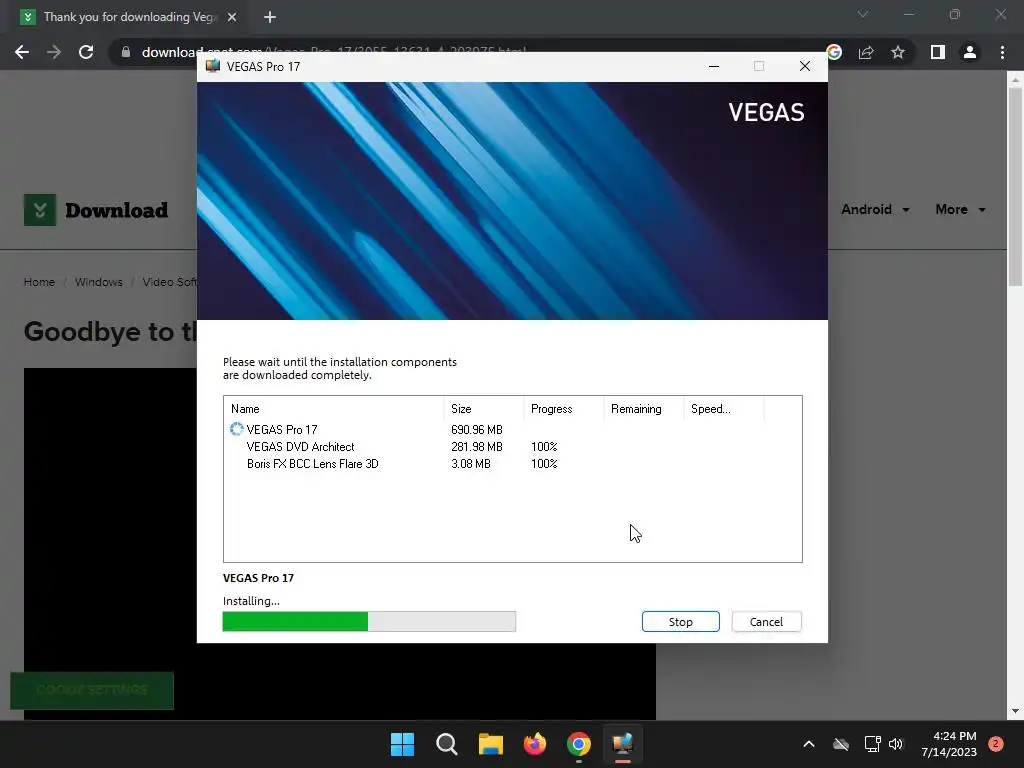This screenshot has width=1024, height=768.
Task: Go to Home breadcrumb link
Action: pos(39,282)
